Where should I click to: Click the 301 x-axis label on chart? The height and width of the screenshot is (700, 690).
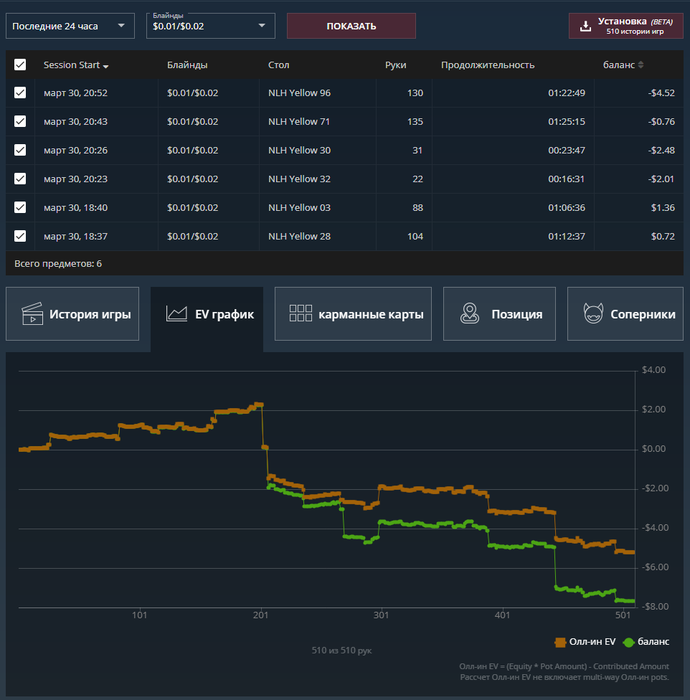pos(381,615)
